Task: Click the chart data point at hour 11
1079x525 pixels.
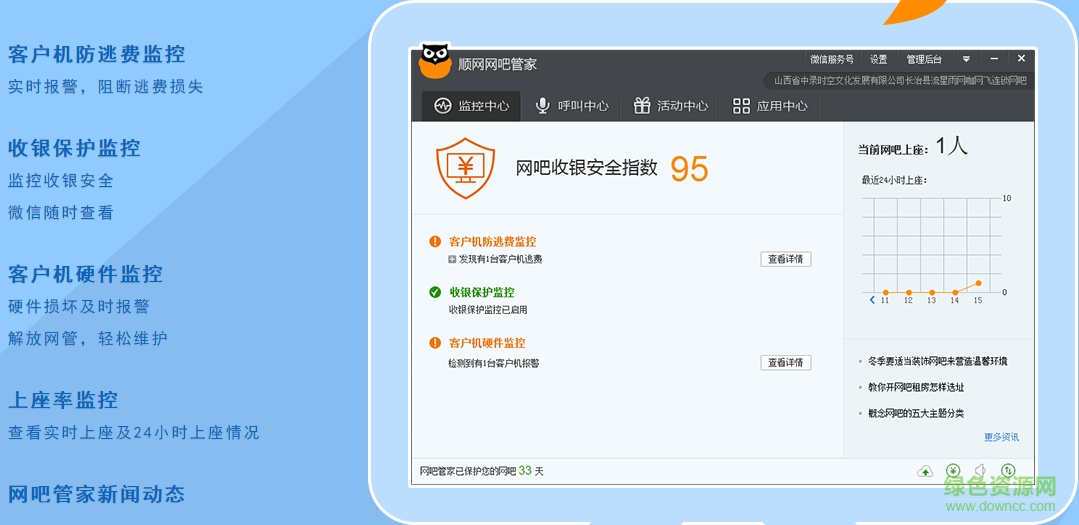Action: click(886, 292)
